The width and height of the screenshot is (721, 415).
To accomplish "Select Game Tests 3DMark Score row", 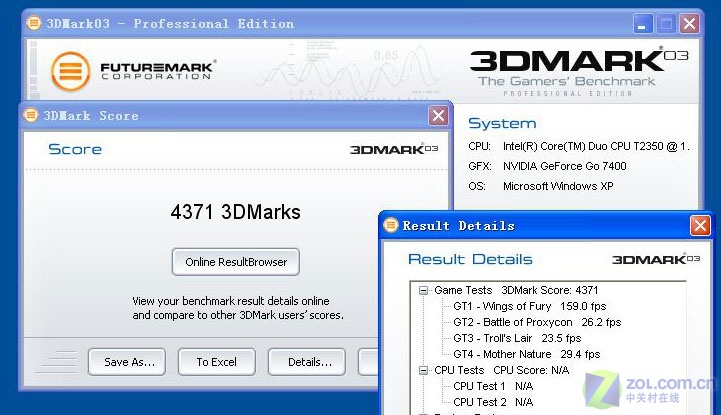I will pos(516,290).
